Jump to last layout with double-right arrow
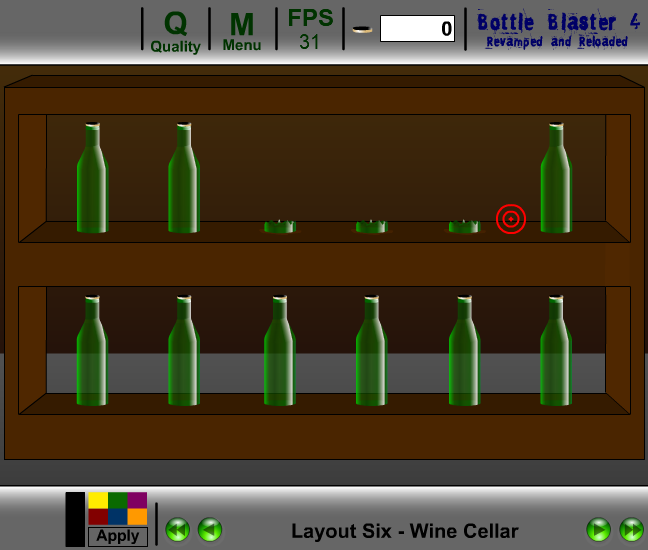 click(631, 530)
